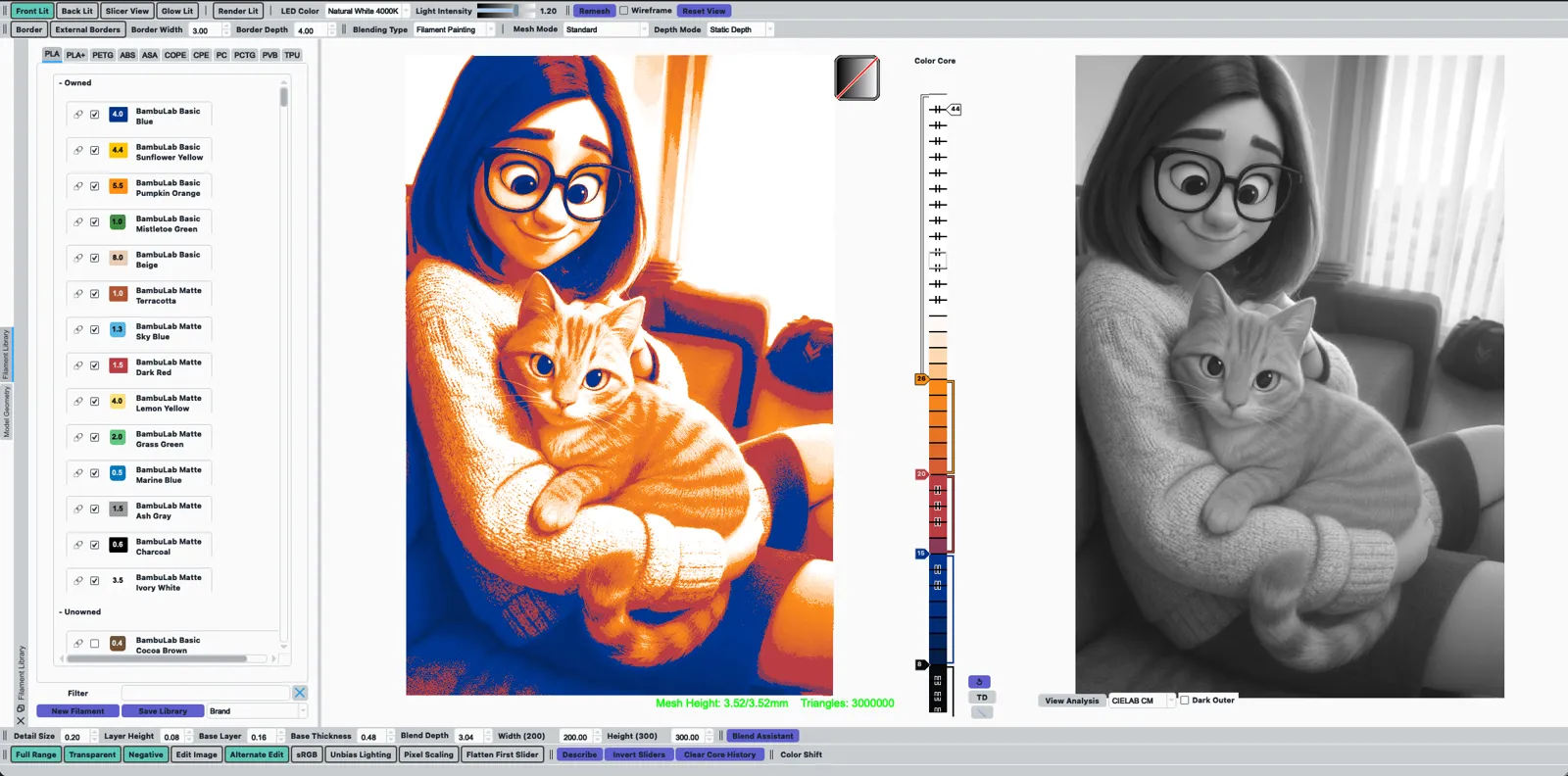Click the link icon beside BambuLab Basic Blue
1568x776 pixels.
pyautogui.click(x=78, y=115)
